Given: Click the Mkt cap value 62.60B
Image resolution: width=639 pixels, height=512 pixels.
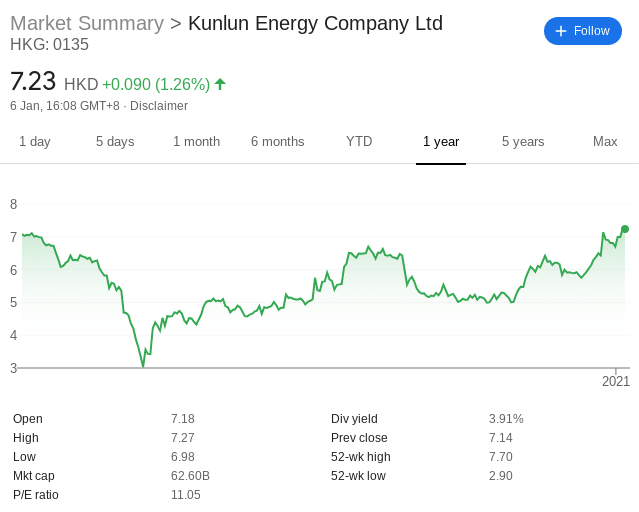Looking at the screenshot, I should [190, 476].
